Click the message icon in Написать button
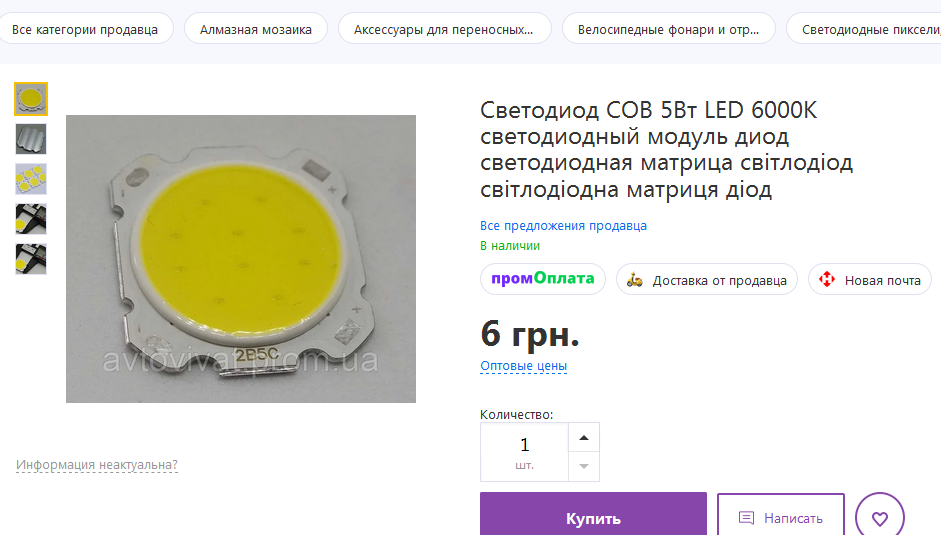941x535 pixels. point(746,518)
